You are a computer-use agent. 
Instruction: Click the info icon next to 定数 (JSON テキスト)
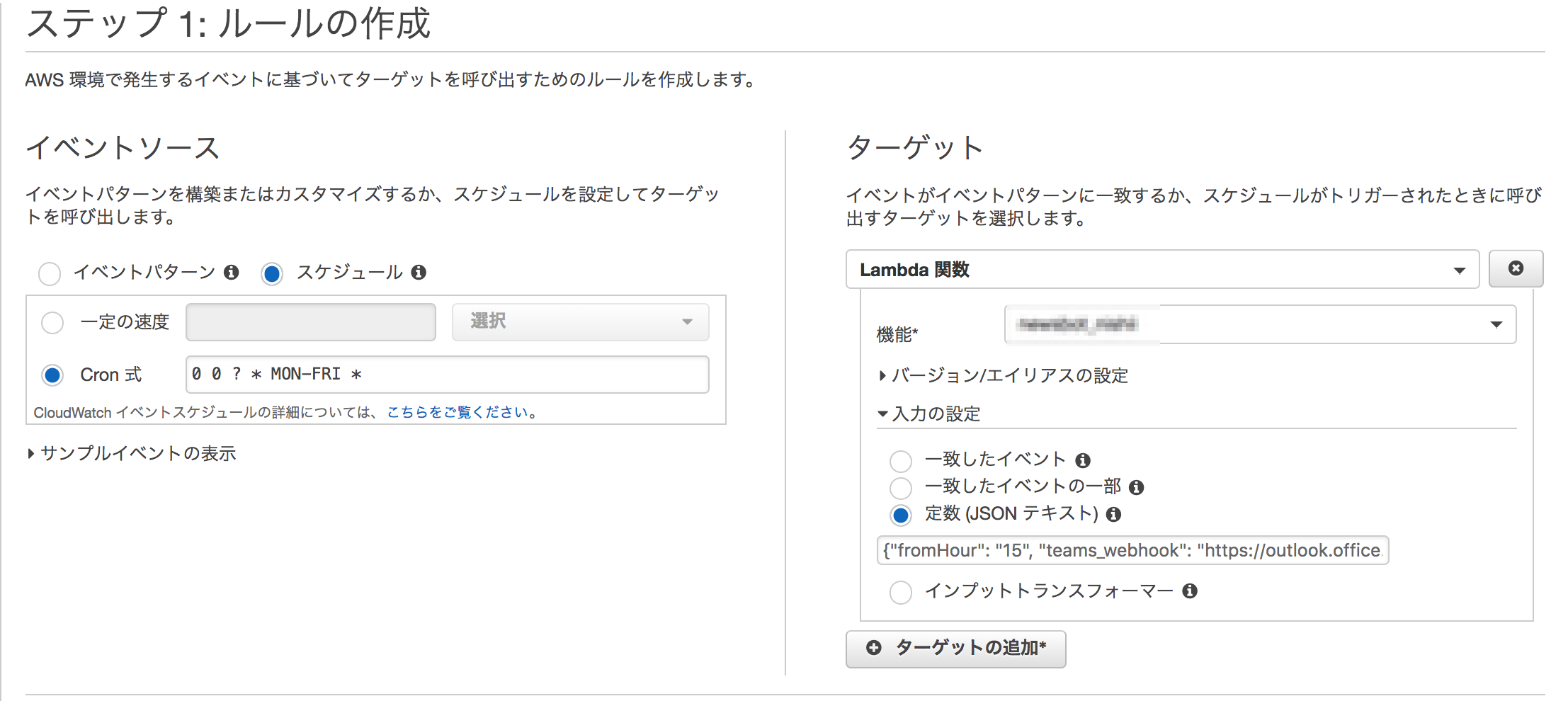point(1114,515)
